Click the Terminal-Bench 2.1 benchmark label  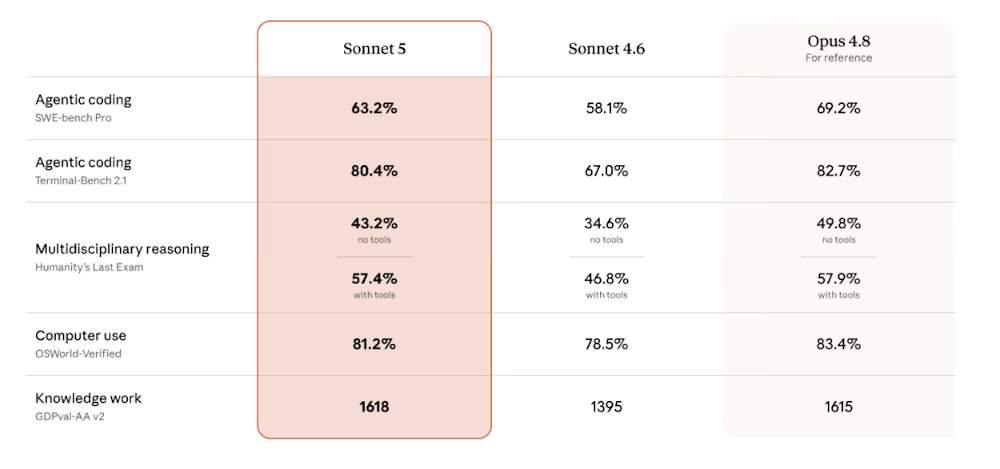coord(82,181)
